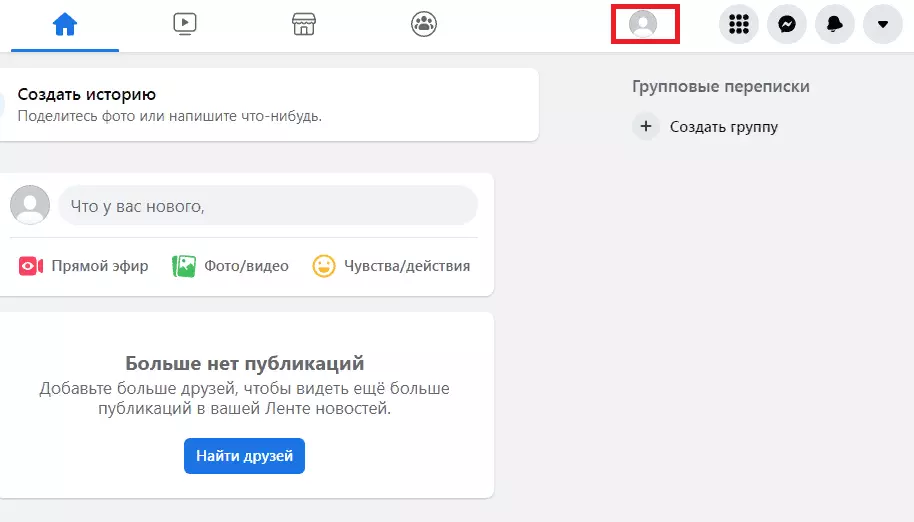Image resolution: width=914 pixels, height=522 pixels.
Task: Start a Прямой эфир live video
Action: point(84,266)
